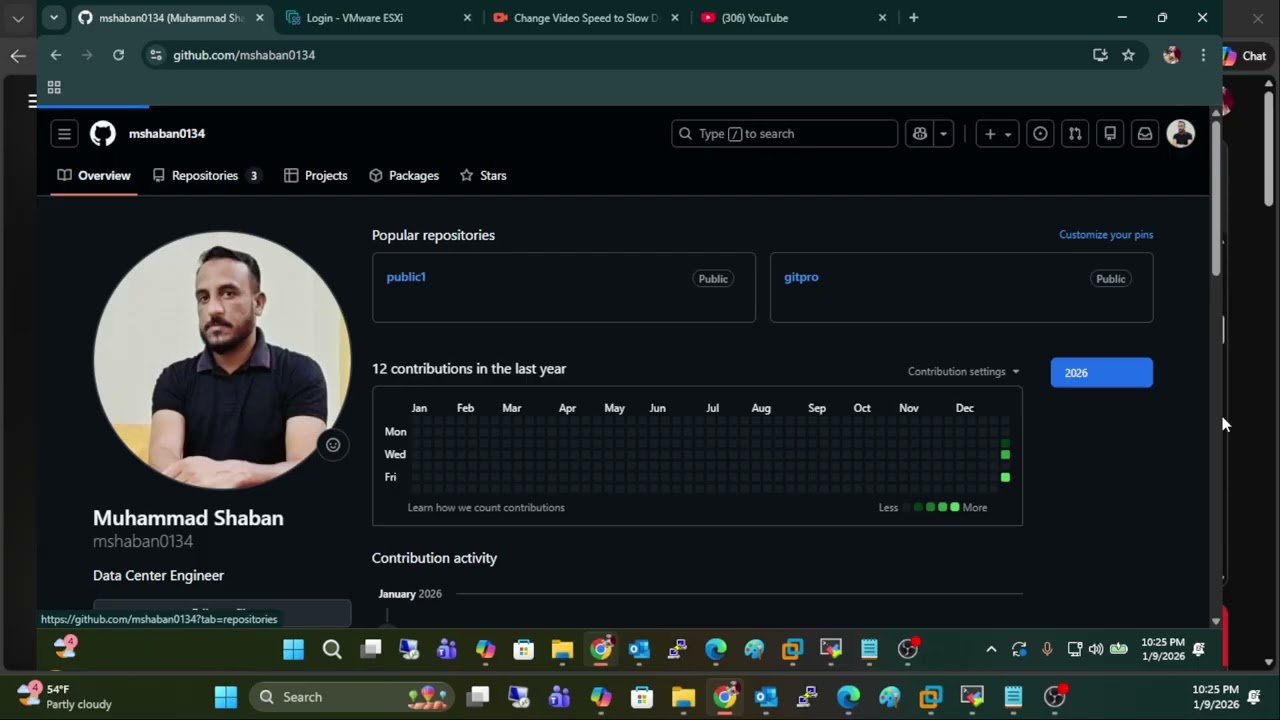The width and height of the screenshot is (1280, 720).
Task: Open the Chrome three-dot menu
Action: (x=1203, y=55)
